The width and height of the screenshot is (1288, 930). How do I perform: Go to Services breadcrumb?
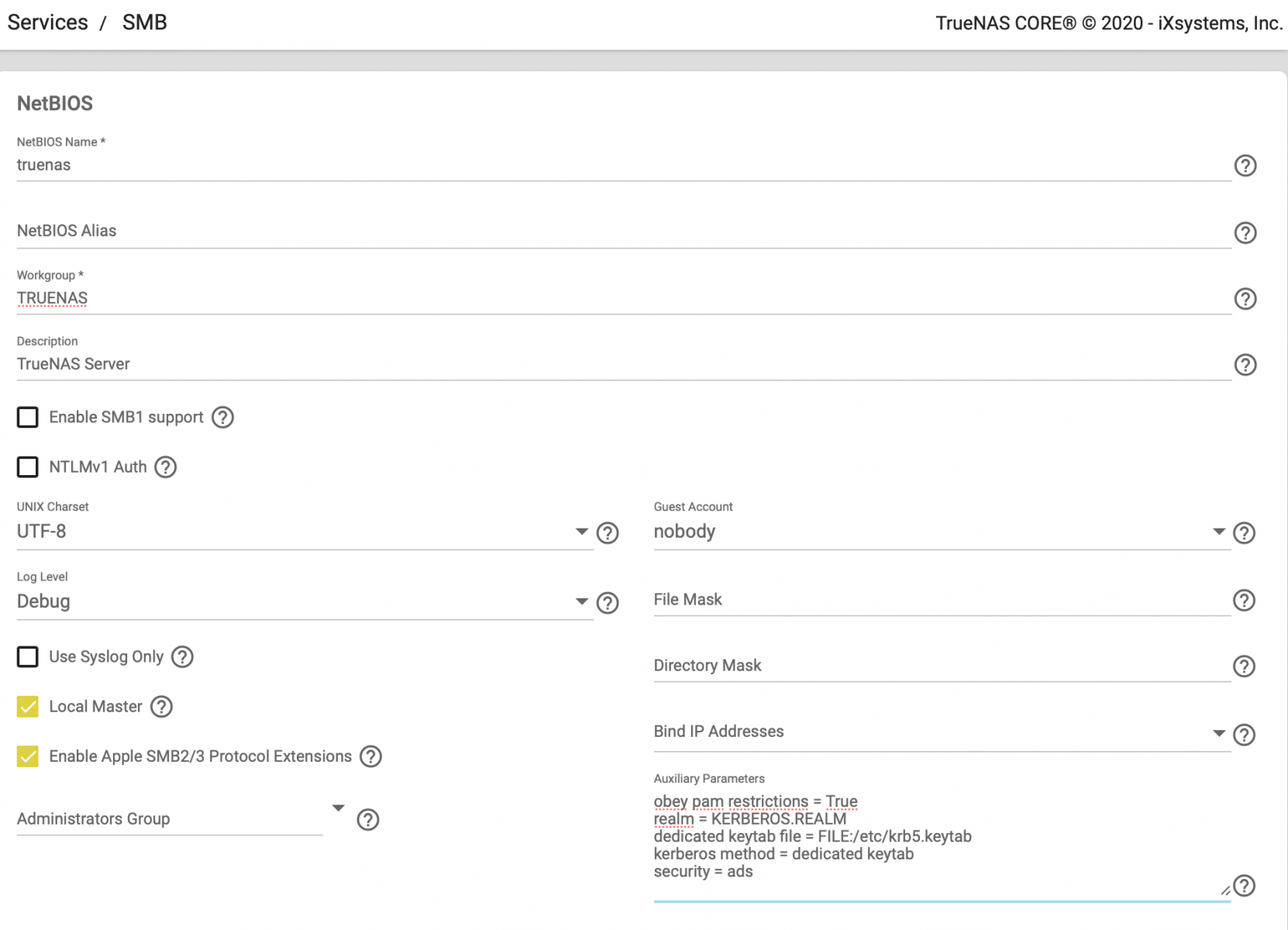pos(48,22)
